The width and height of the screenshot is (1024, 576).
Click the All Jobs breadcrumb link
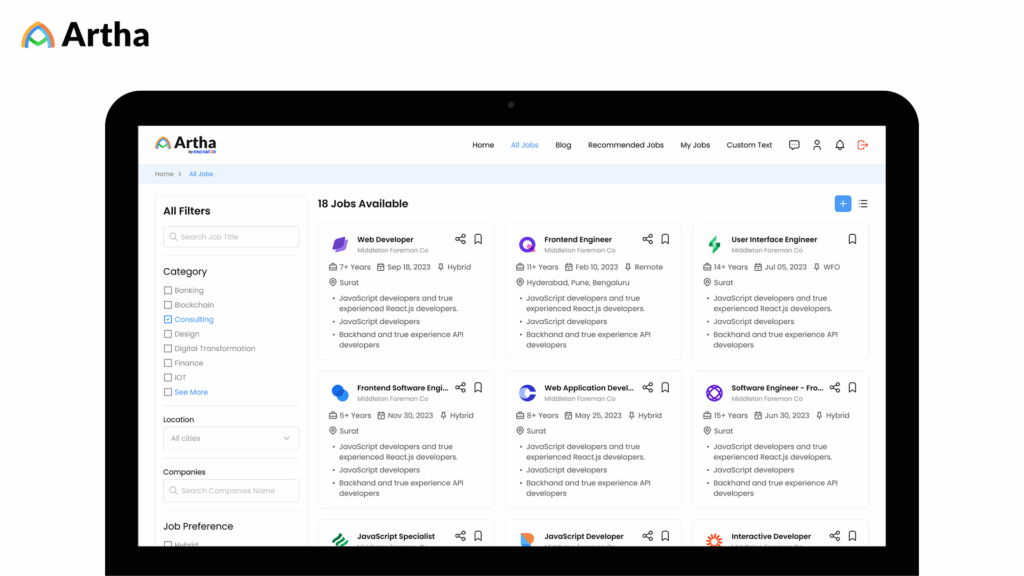pyautogui.click(x=201, y=174)
